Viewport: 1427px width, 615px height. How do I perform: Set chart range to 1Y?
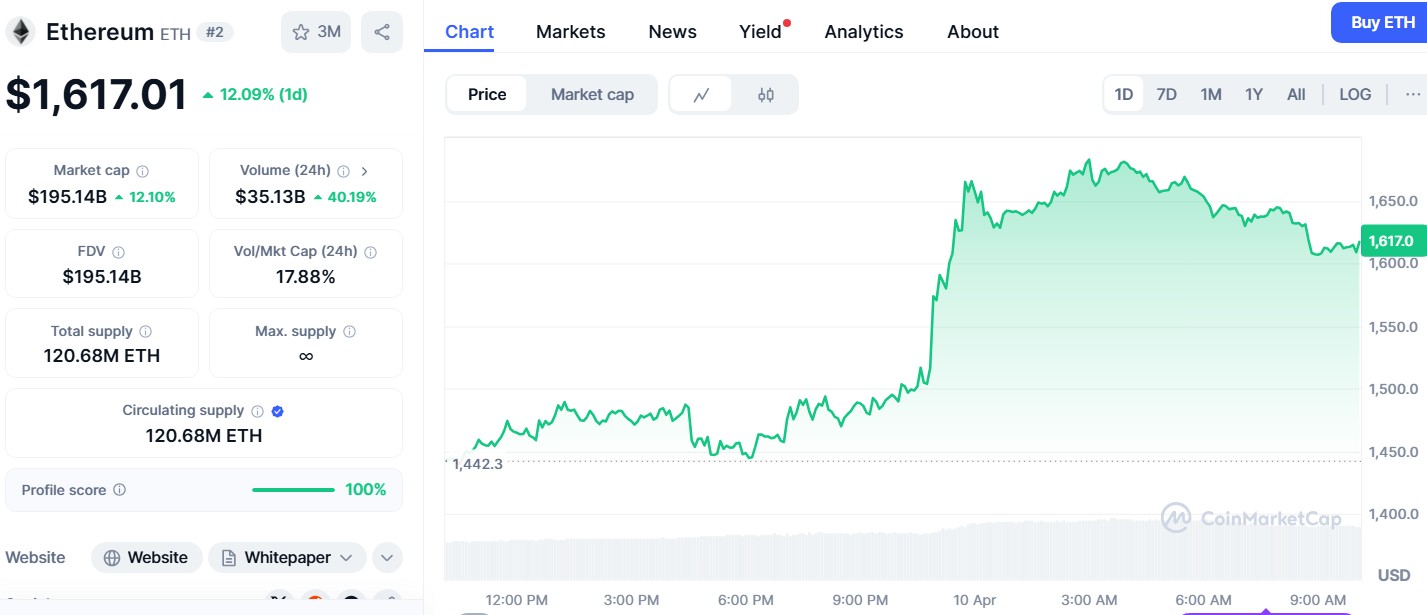[x=1254, y=94]
